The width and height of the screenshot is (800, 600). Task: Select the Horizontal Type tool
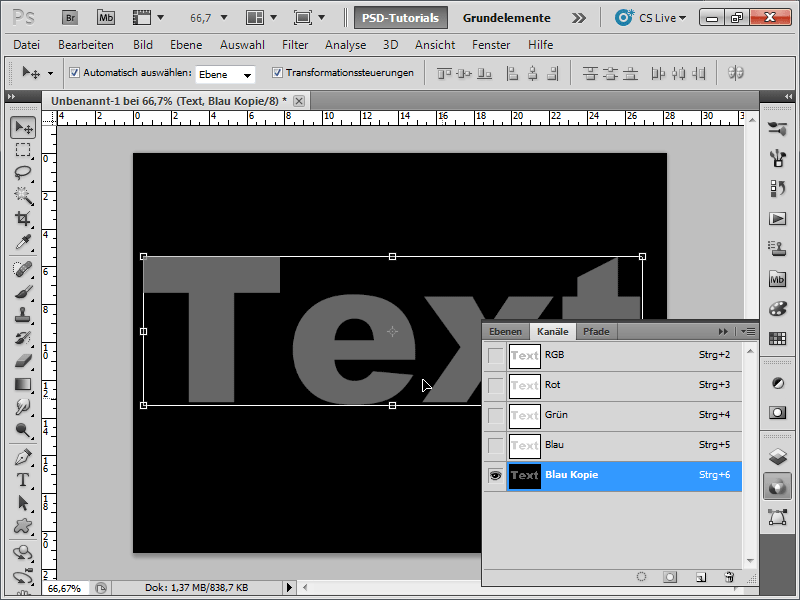point(23,480)
